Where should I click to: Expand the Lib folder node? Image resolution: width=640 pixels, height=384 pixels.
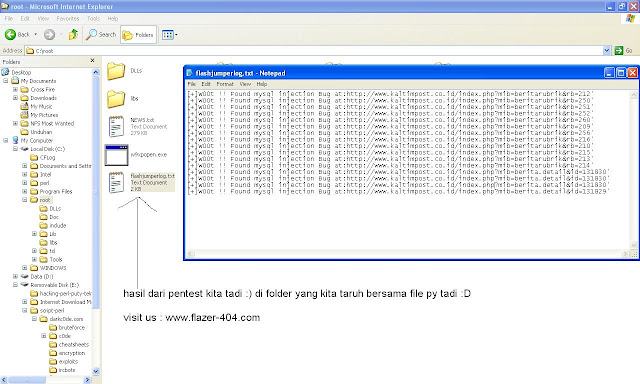35,234
